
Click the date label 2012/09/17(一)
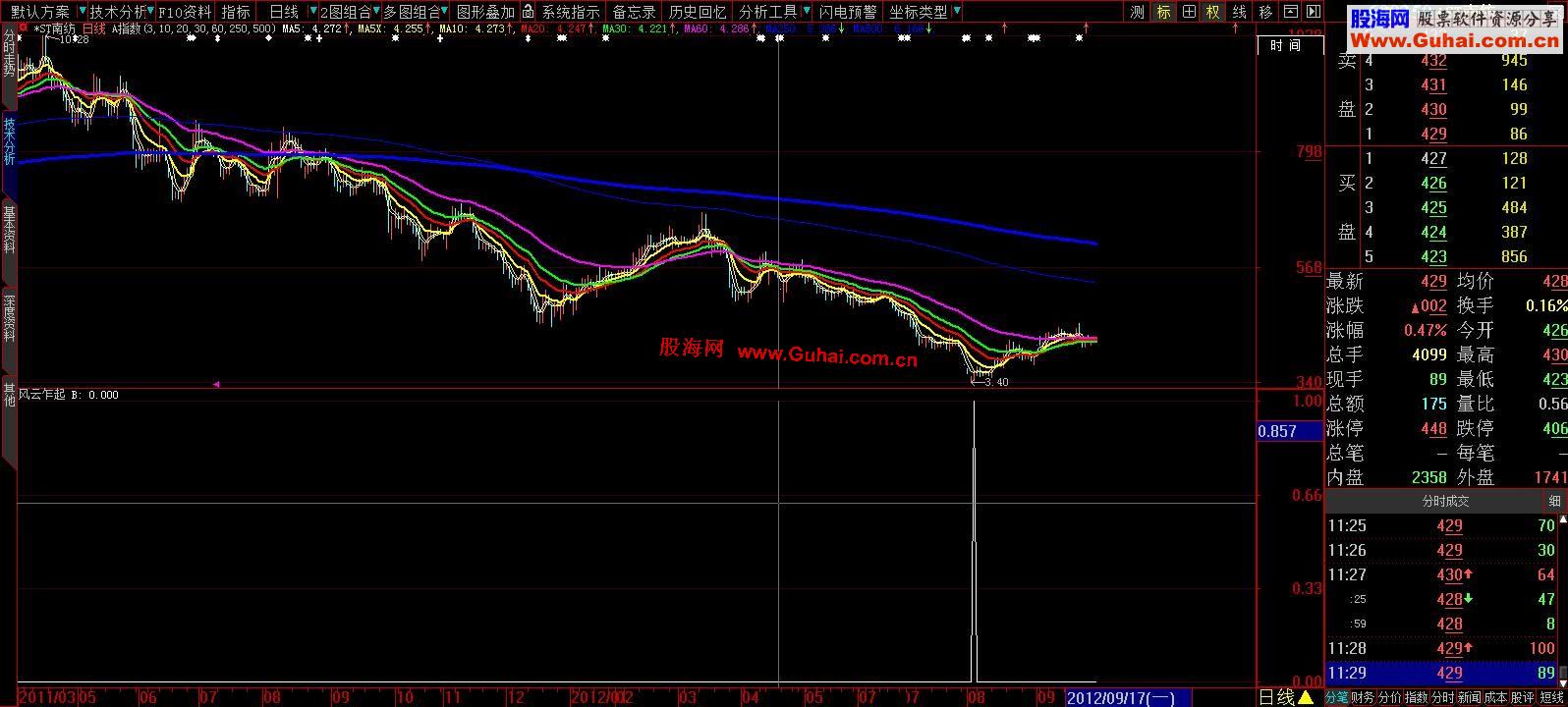coord(1128,698)
